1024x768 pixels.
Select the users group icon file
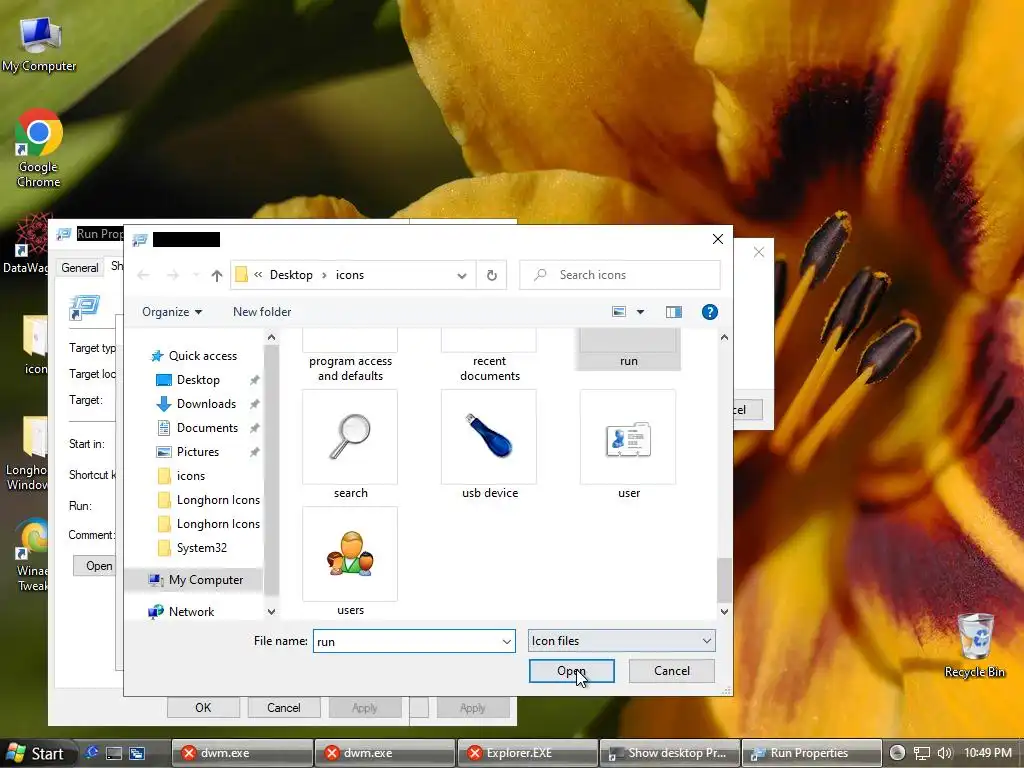(350, 562)
